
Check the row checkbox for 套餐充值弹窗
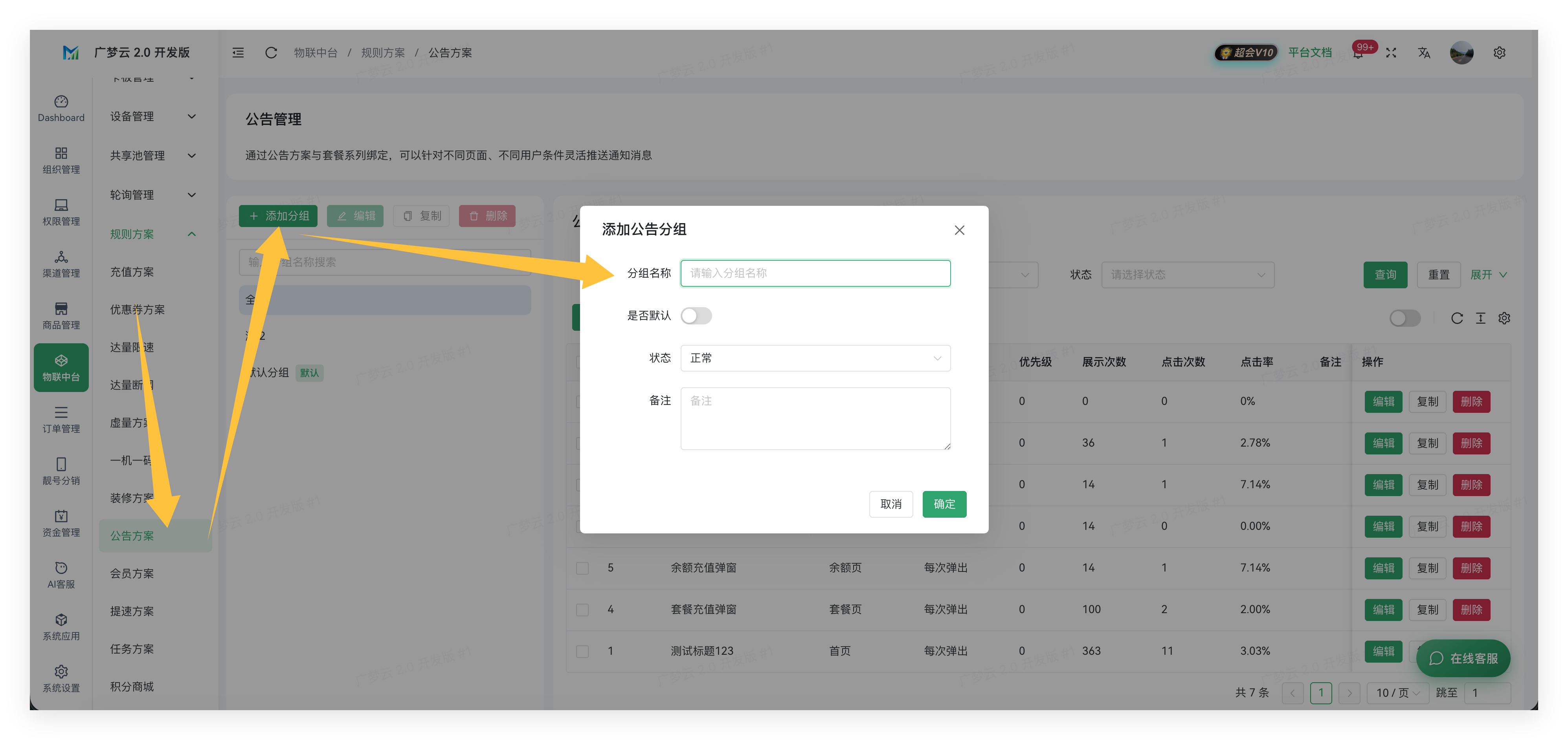(582, 609)
